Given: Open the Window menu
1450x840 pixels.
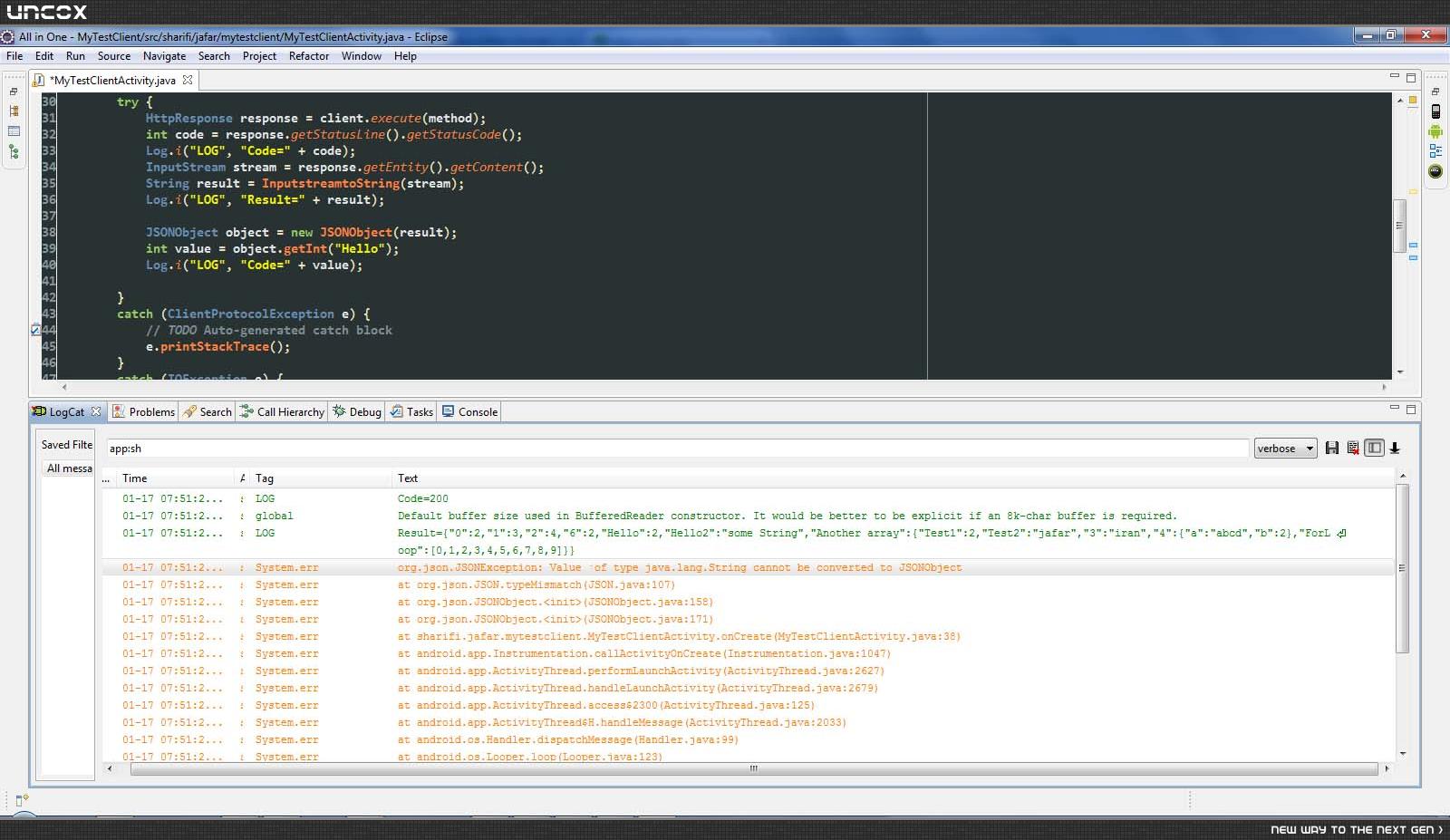Looking at the screenshot, I should (362, 56).
